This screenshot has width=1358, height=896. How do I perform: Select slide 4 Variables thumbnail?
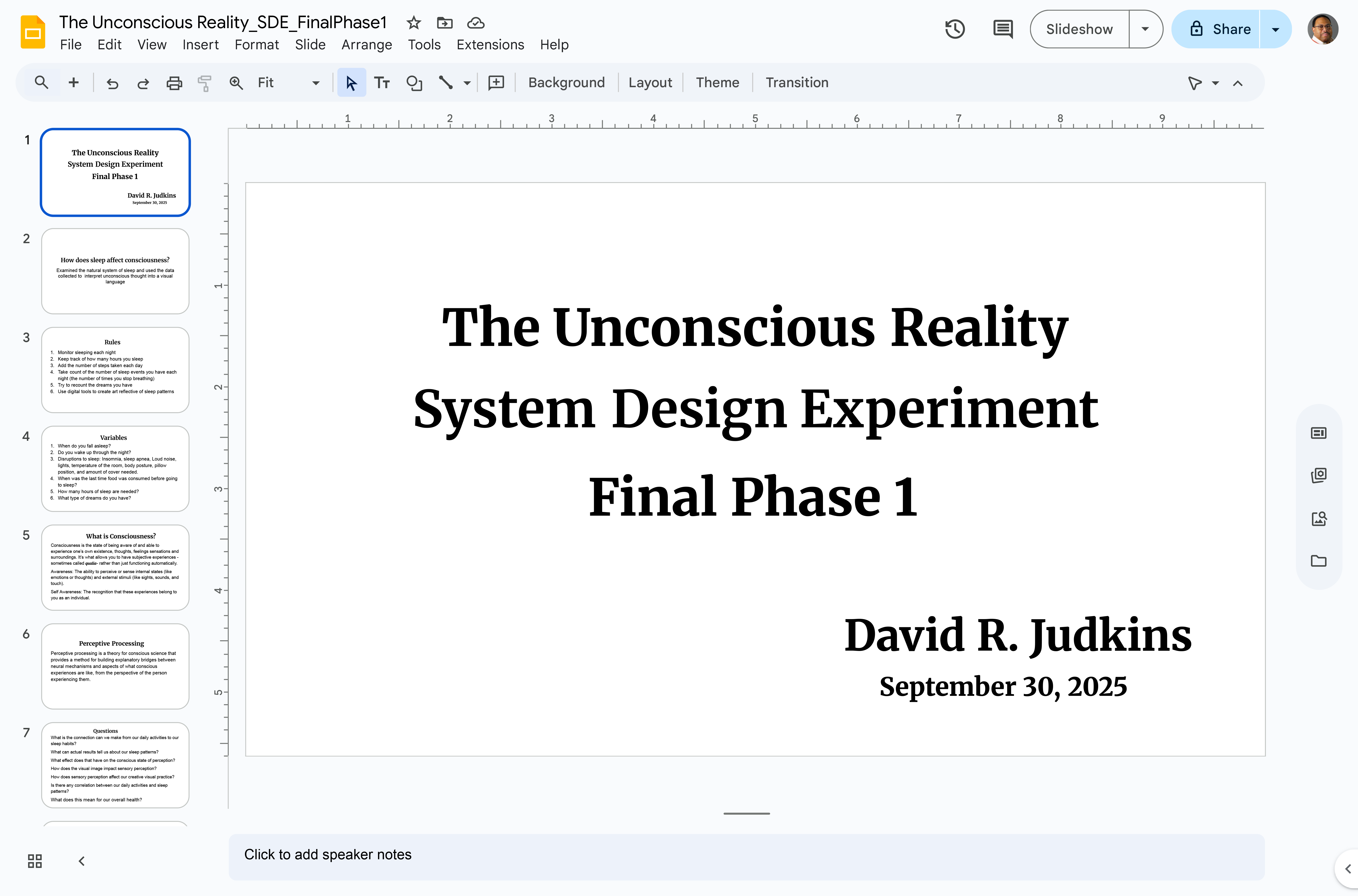click(115, 468)
